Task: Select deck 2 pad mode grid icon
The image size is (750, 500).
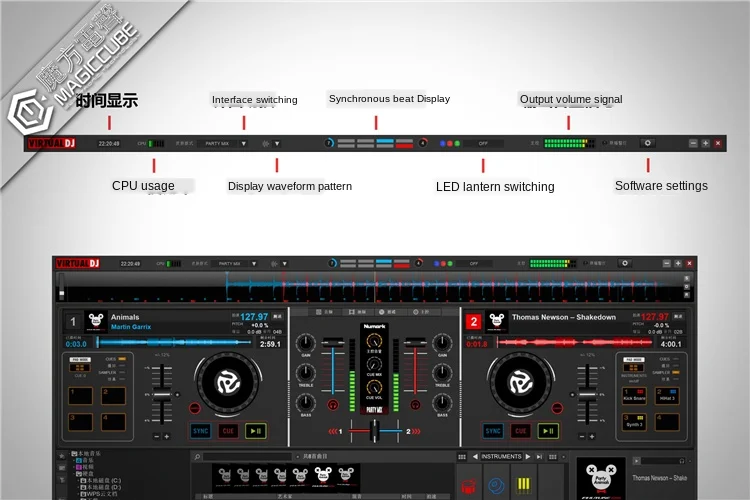Action: tap(633, 367)
